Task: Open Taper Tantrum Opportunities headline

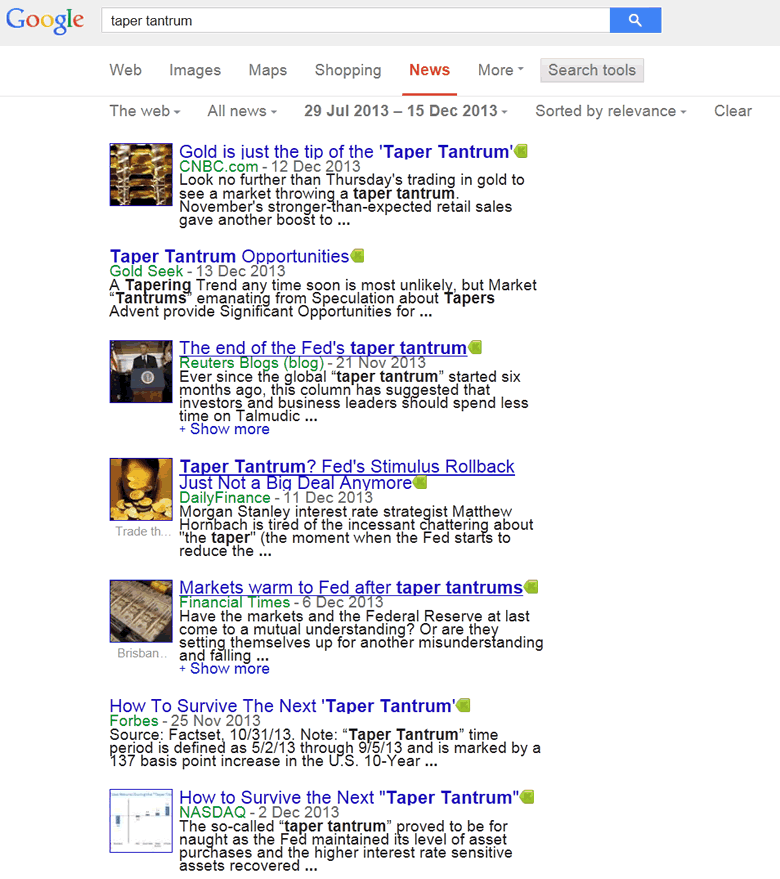Action: [229, 256]
